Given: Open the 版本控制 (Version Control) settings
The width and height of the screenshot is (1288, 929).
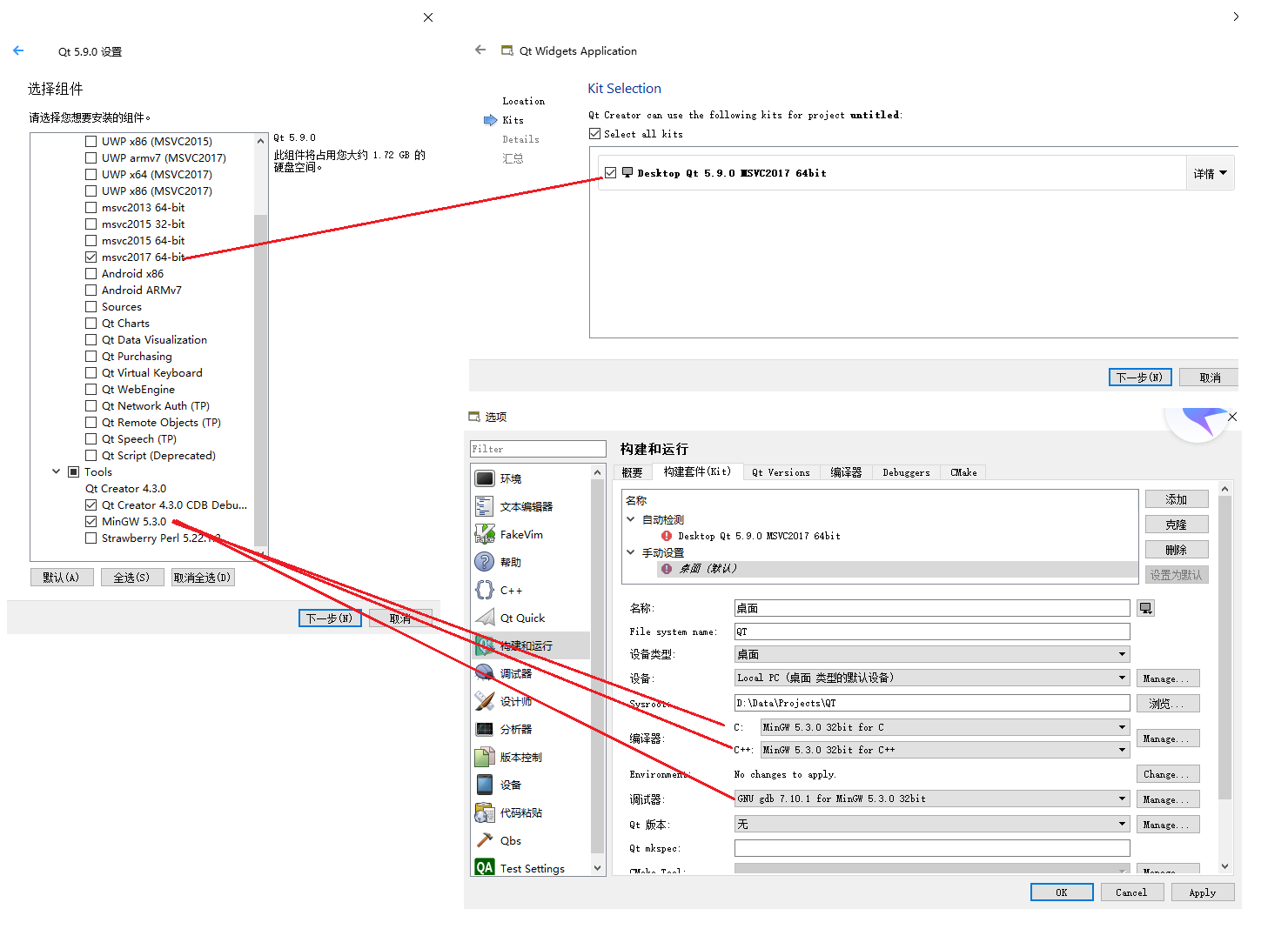Looking at the screenshot, I should 520,756.
